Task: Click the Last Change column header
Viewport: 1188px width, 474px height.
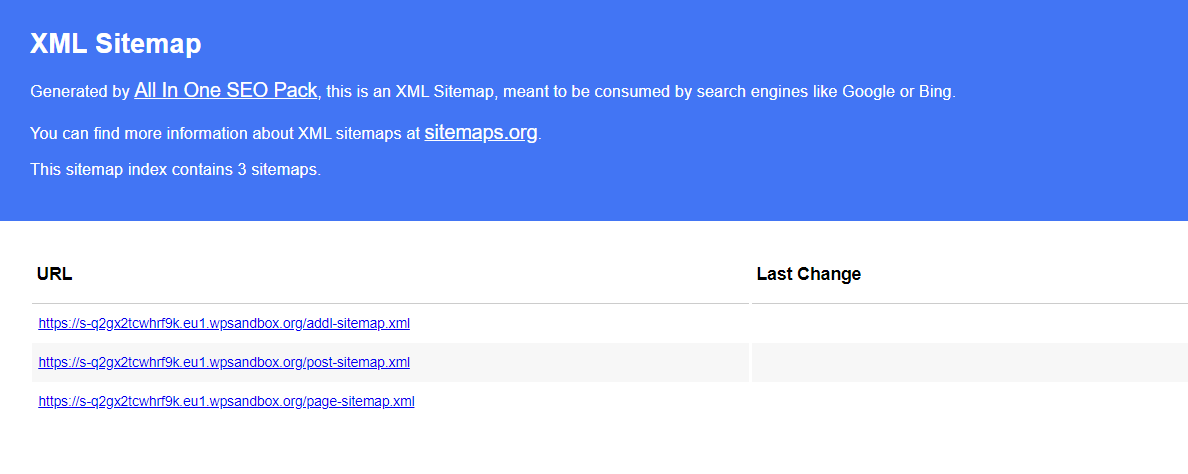Action: 808,274
